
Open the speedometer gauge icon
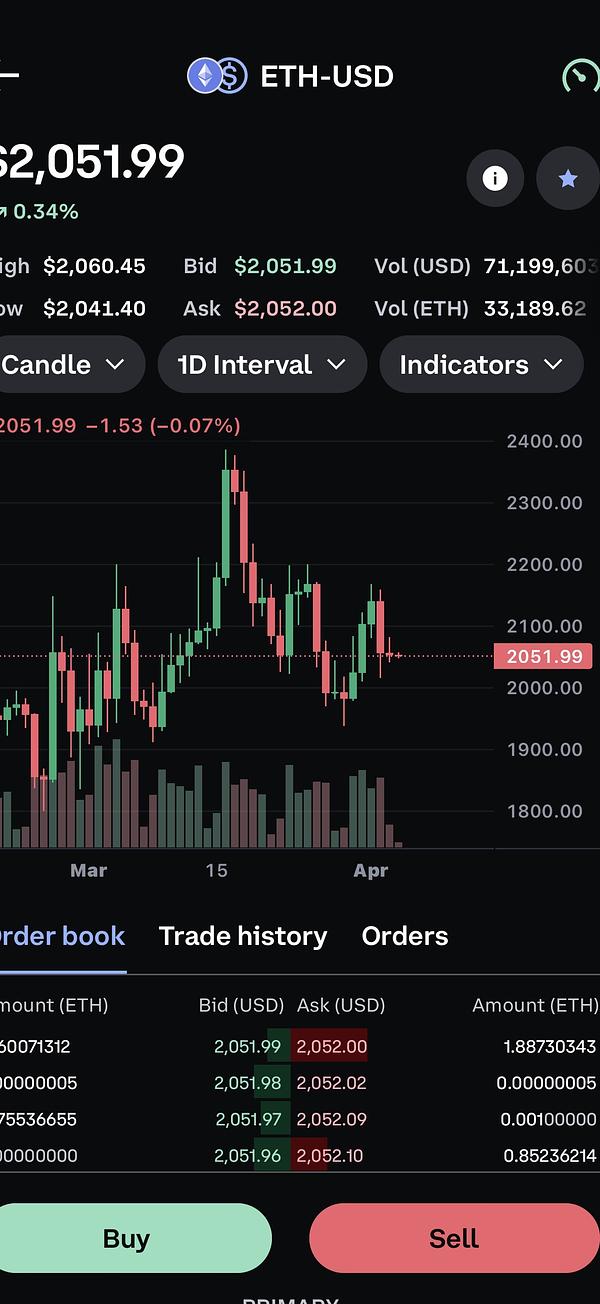pos(581,76)
